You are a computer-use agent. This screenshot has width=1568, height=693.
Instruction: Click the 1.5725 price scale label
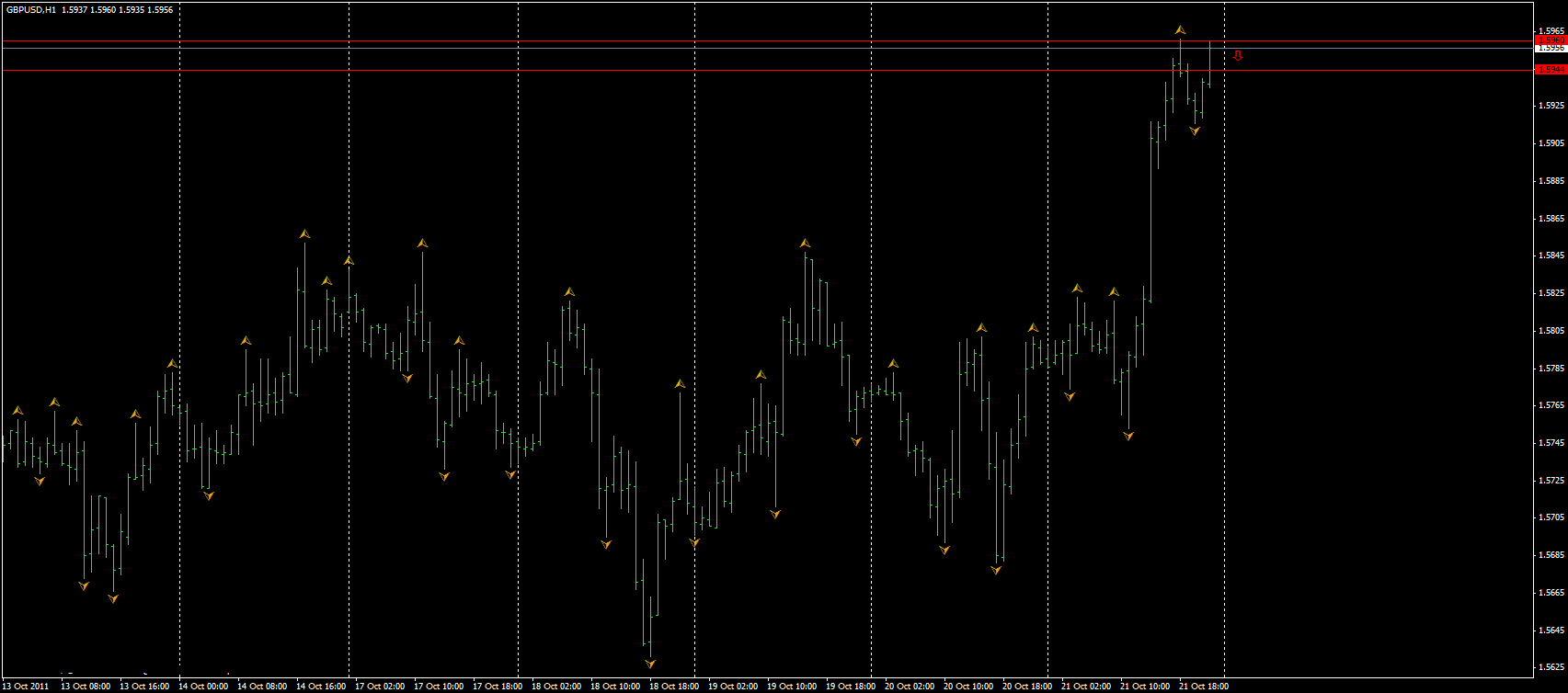[x=1551, y=481]
